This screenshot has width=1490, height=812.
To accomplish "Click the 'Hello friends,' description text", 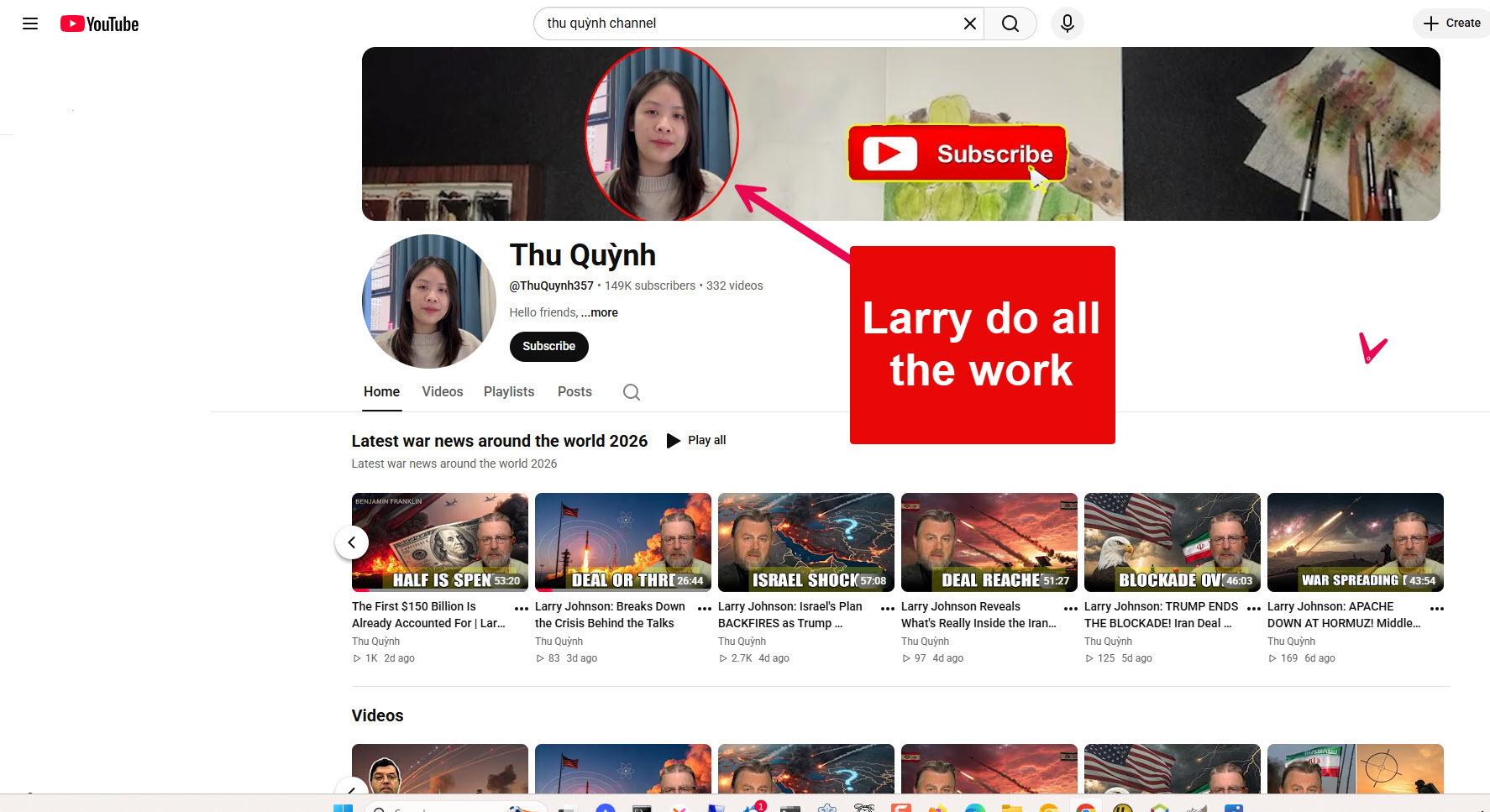I will [543, 312].
